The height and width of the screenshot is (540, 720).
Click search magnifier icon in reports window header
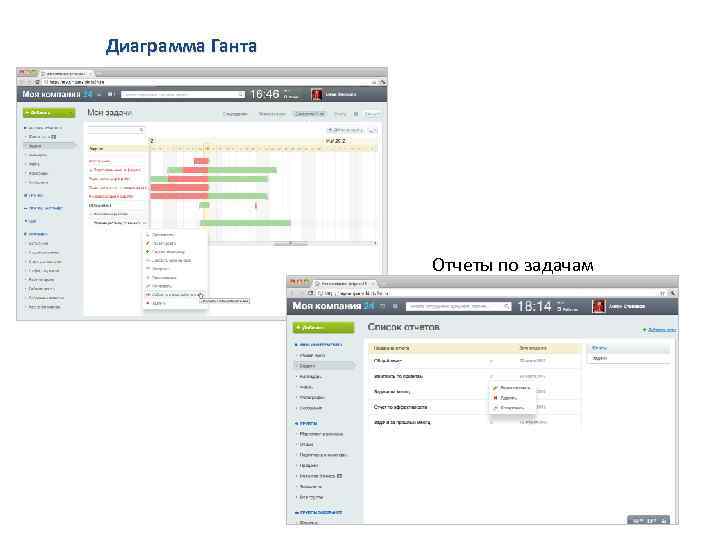pyautogui.click(x=506, y=306)
